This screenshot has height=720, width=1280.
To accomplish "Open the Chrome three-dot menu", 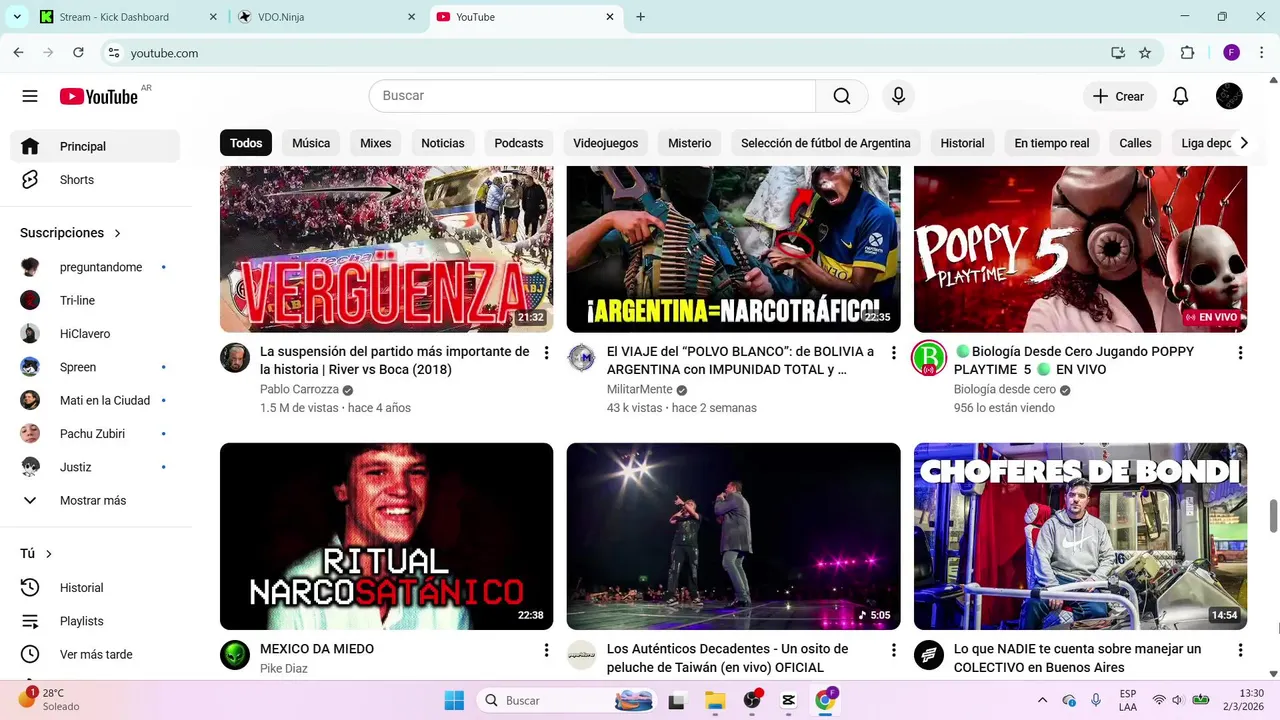I will (x=1264, y=53).
